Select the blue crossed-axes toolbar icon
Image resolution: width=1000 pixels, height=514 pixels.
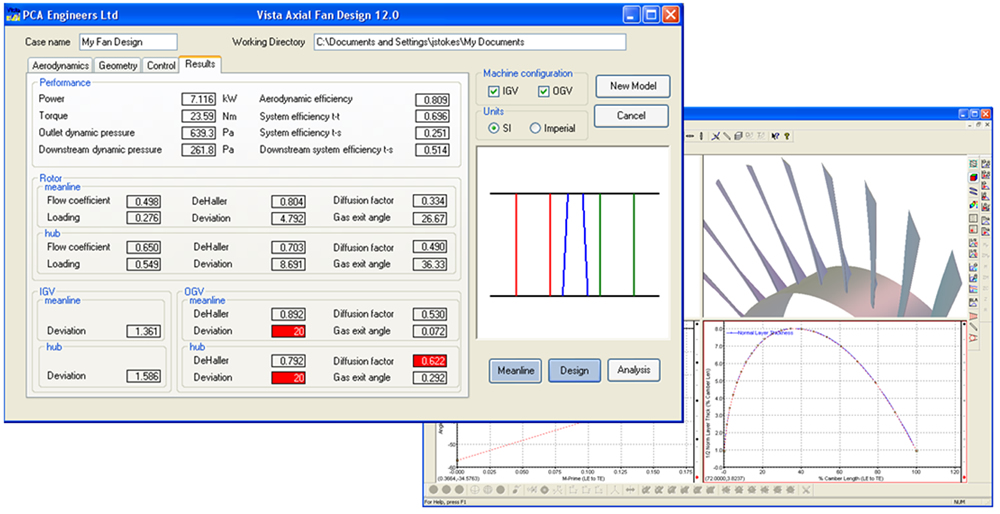[716, 136]
